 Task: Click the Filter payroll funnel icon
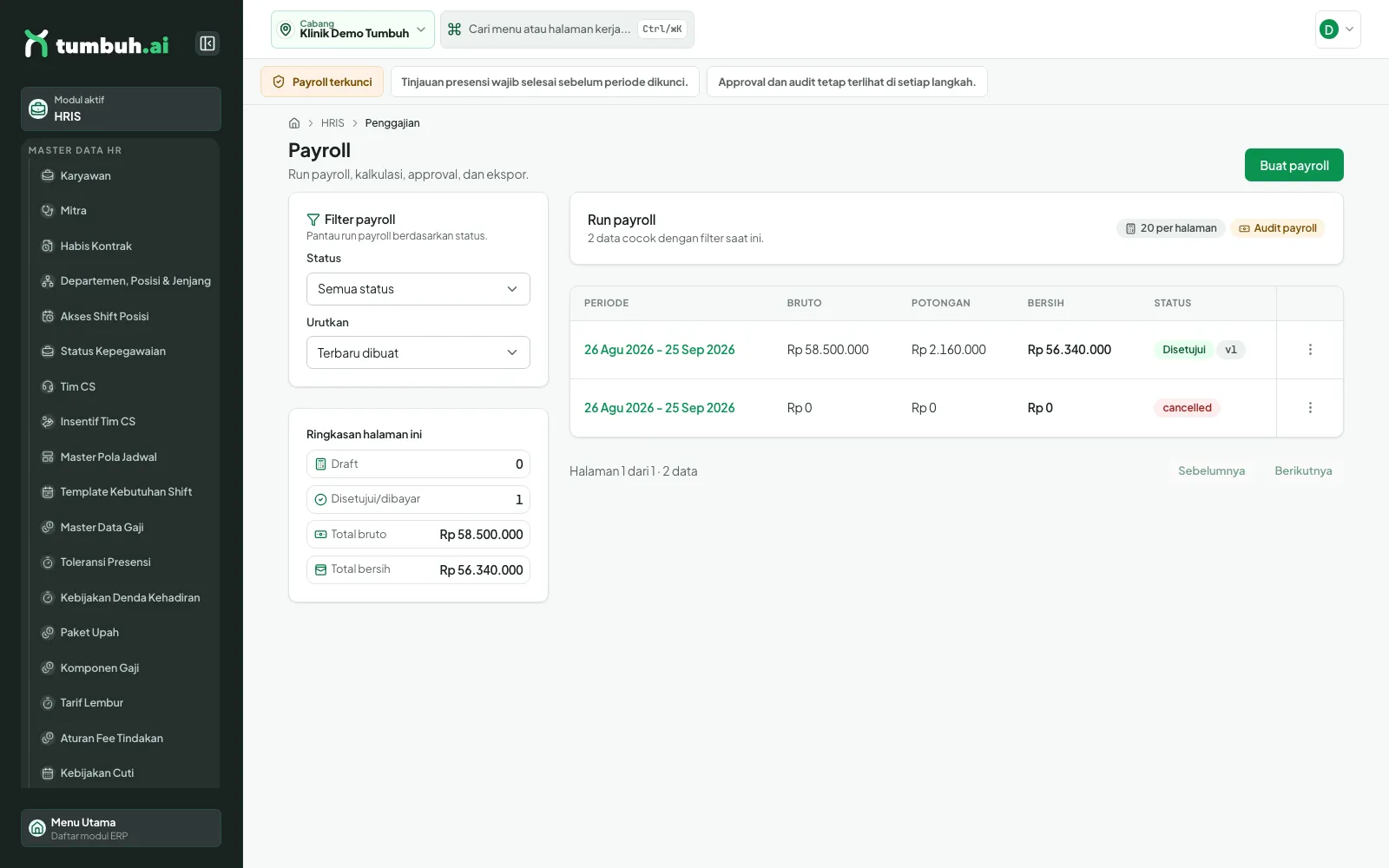pos(313,220)
